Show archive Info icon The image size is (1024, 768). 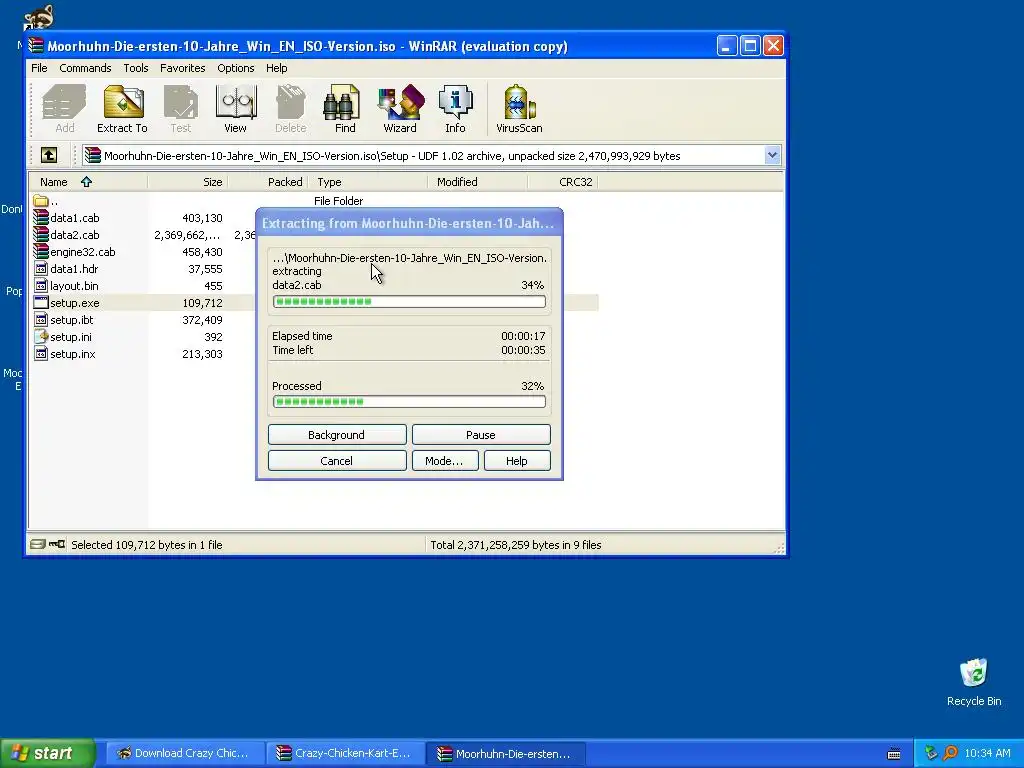(455, 109)
